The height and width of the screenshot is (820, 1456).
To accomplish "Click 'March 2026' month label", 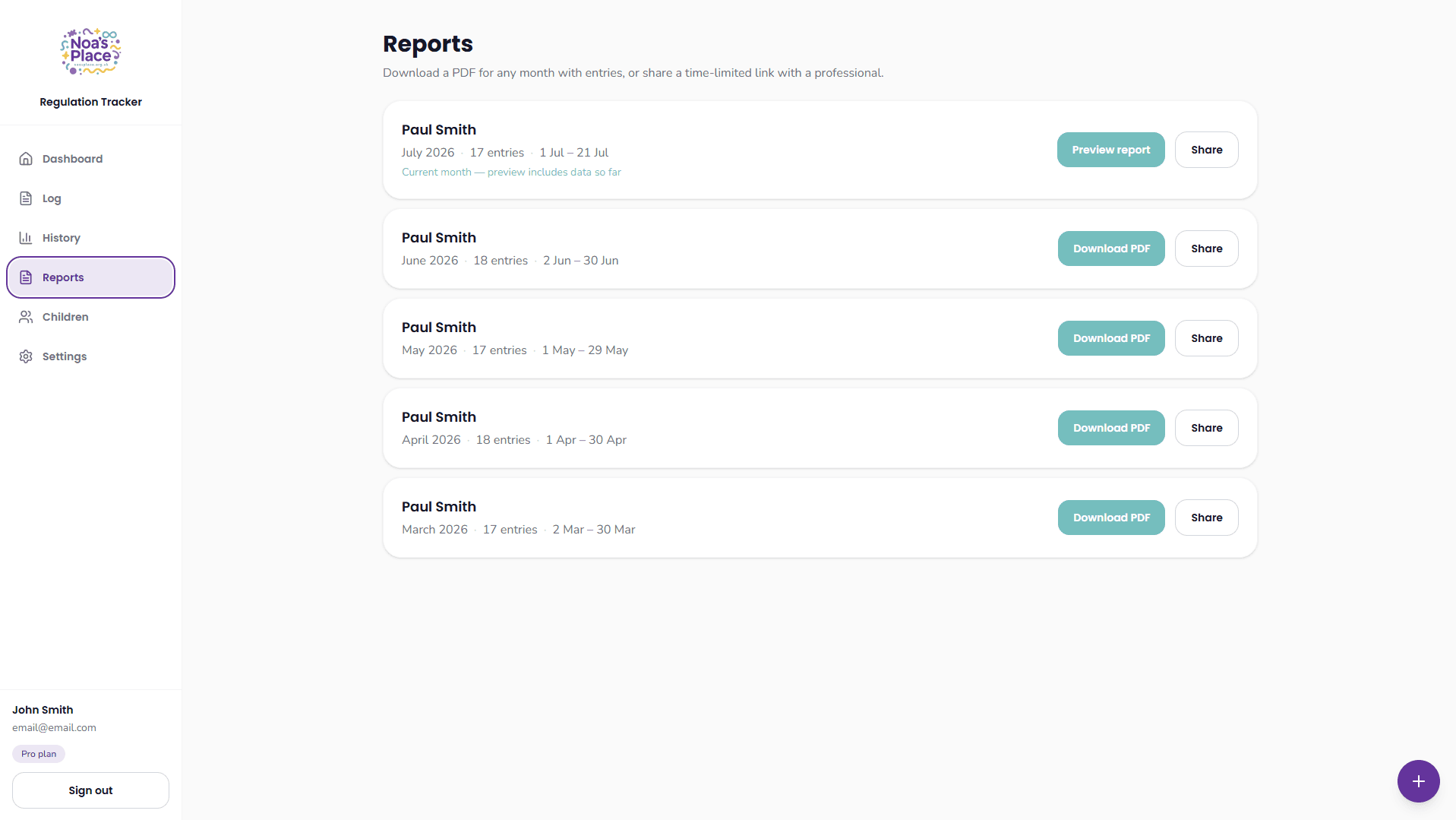I will [x=434, y=530].
